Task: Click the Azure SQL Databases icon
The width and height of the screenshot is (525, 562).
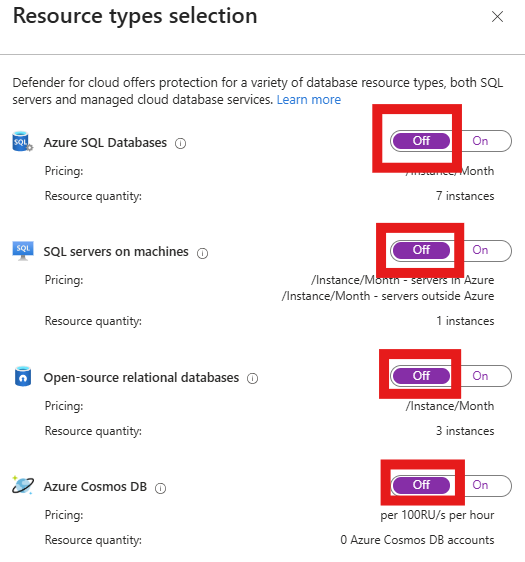Action: (23, 142)
